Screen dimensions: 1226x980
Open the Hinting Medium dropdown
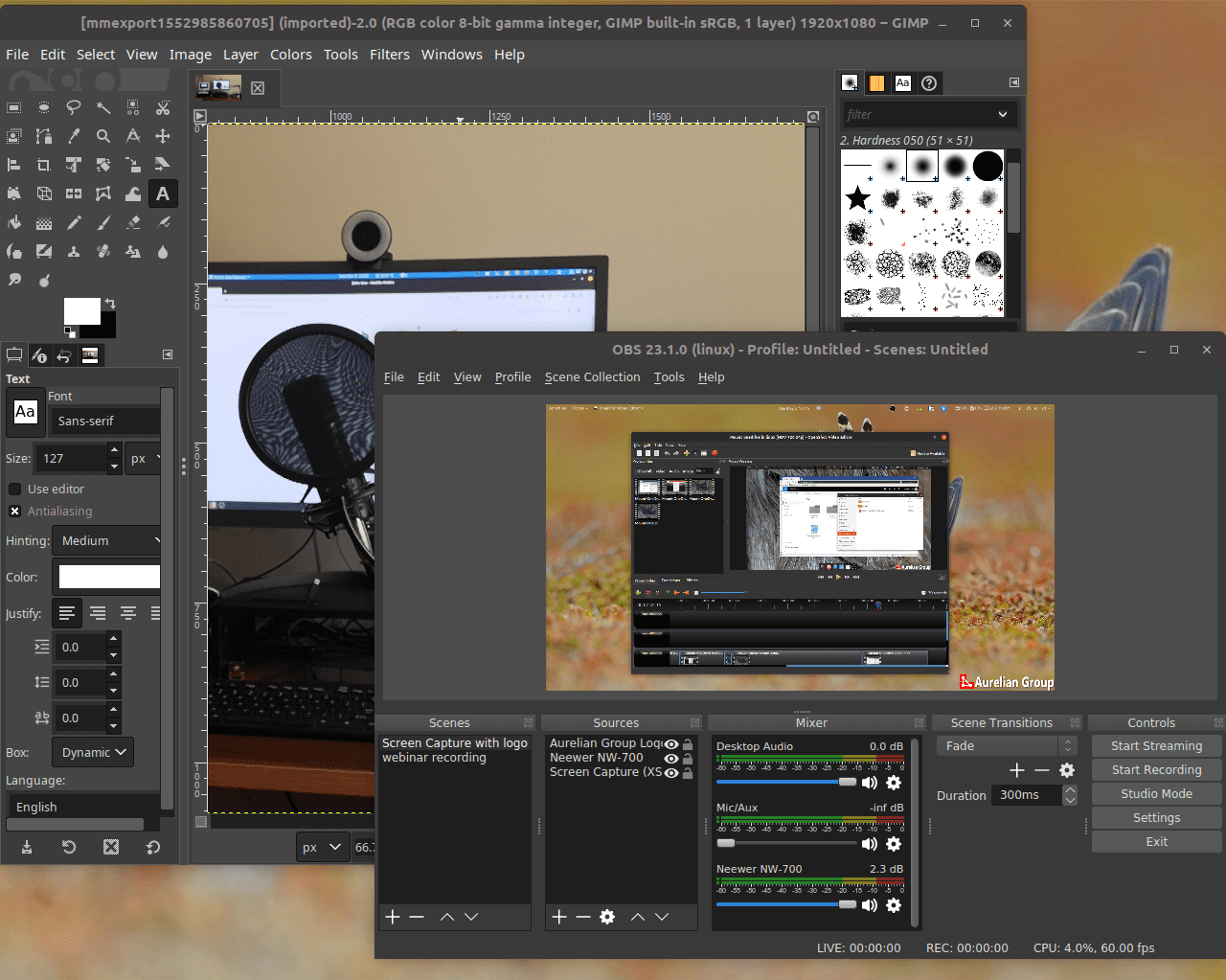point(107,540)
